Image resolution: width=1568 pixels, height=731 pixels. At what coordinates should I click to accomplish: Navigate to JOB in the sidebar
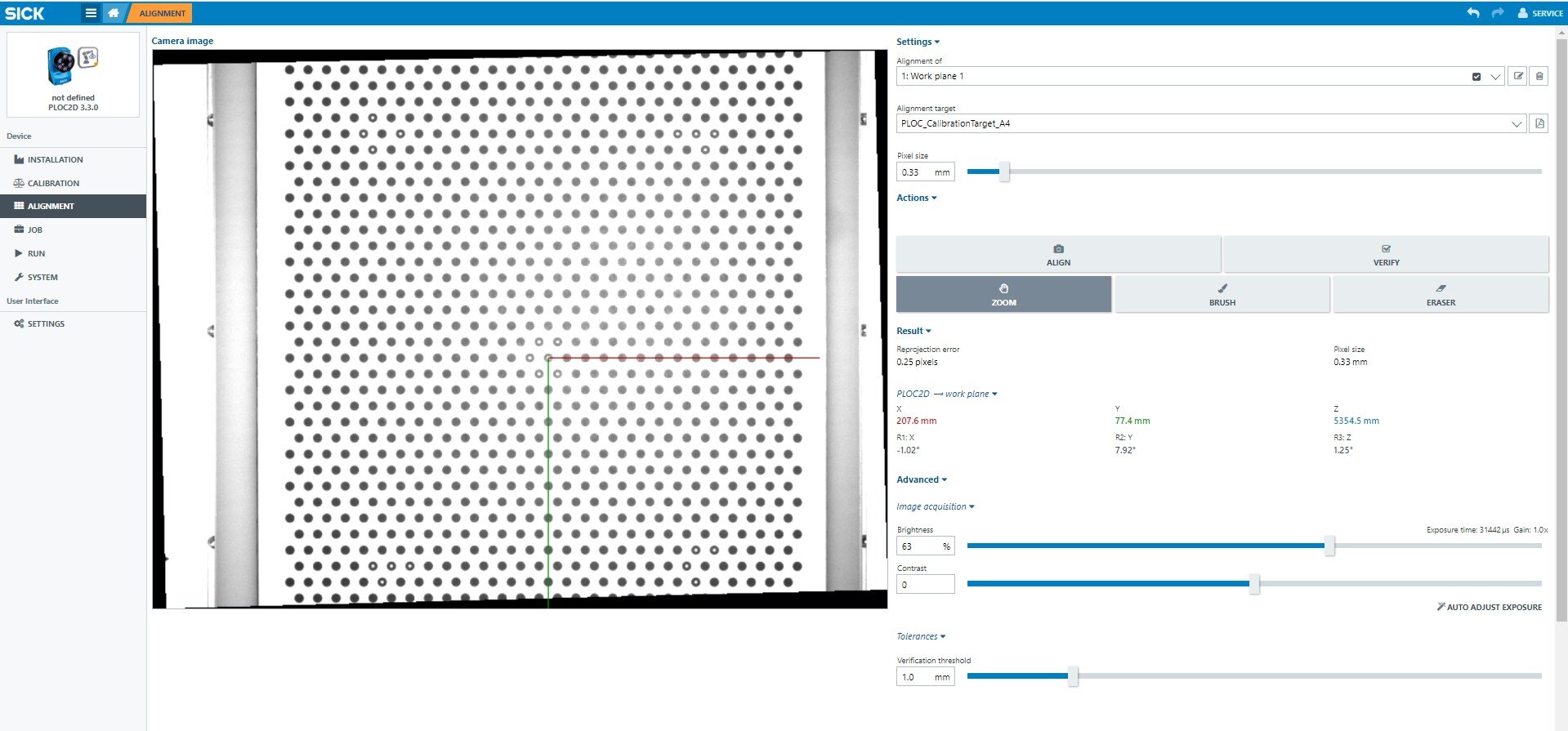[x=35, y=230]
